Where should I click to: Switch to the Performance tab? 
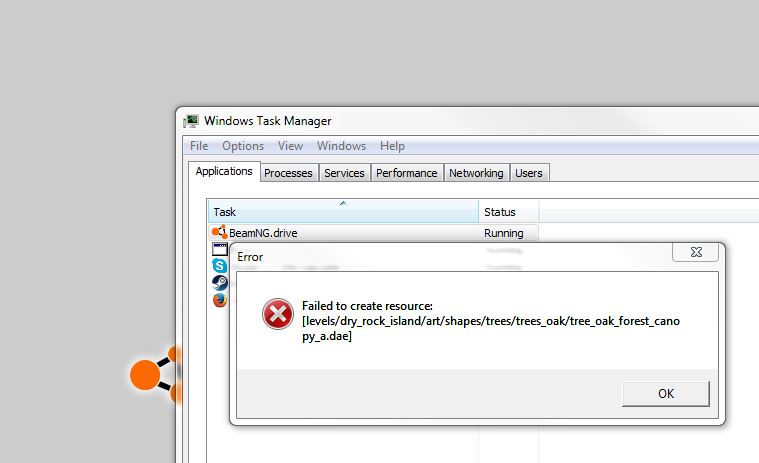407,173
